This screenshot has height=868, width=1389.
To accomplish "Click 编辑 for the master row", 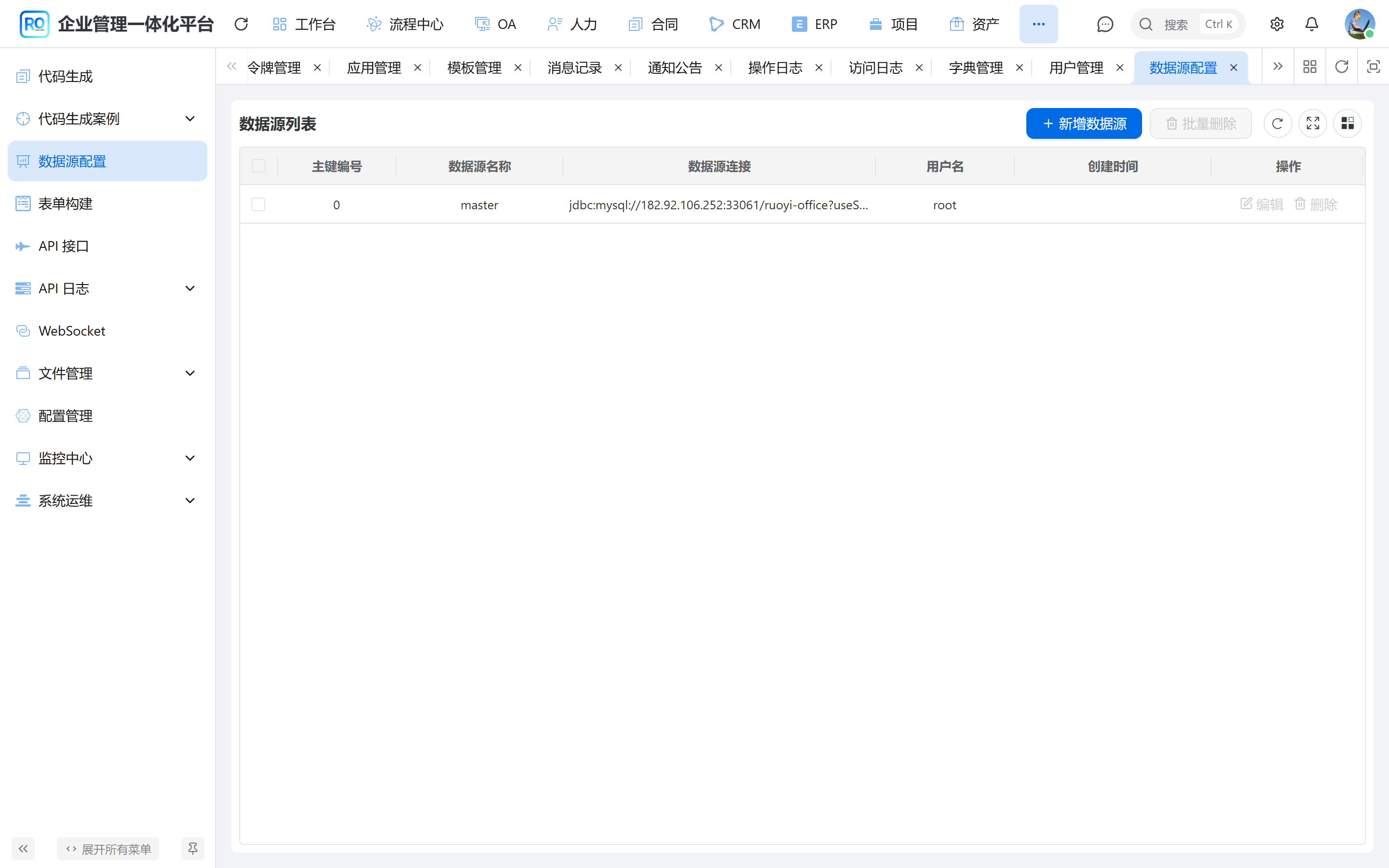I will click(x=1262, y=204).
